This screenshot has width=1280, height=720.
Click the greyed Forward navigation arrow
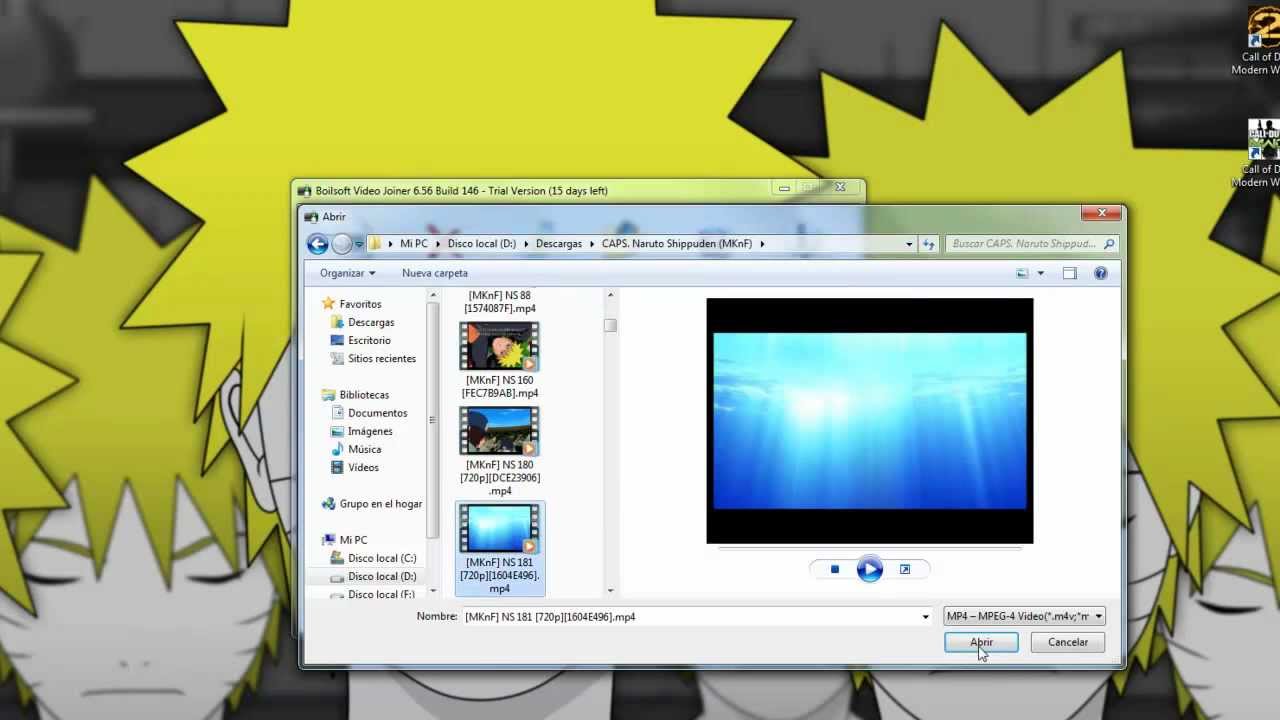click(342, 243)
